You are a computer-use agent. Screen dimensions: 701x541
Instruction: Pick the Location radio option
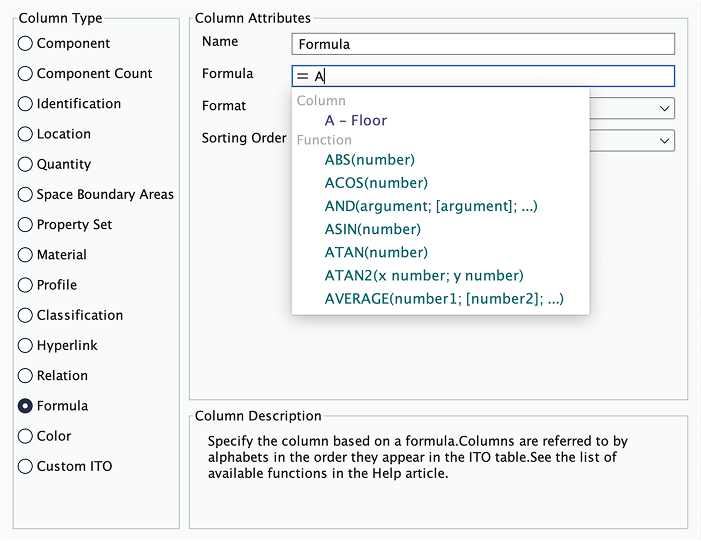coord(26,134)
